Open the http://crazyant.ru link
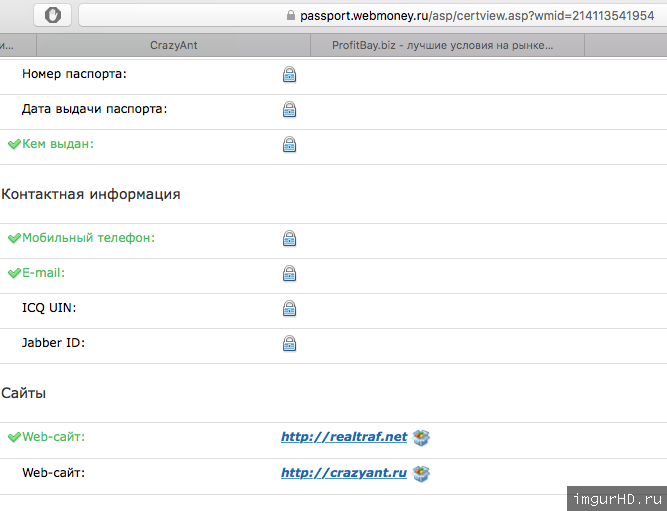Screen dimensions: 667x511 click(x=344, y=473)
